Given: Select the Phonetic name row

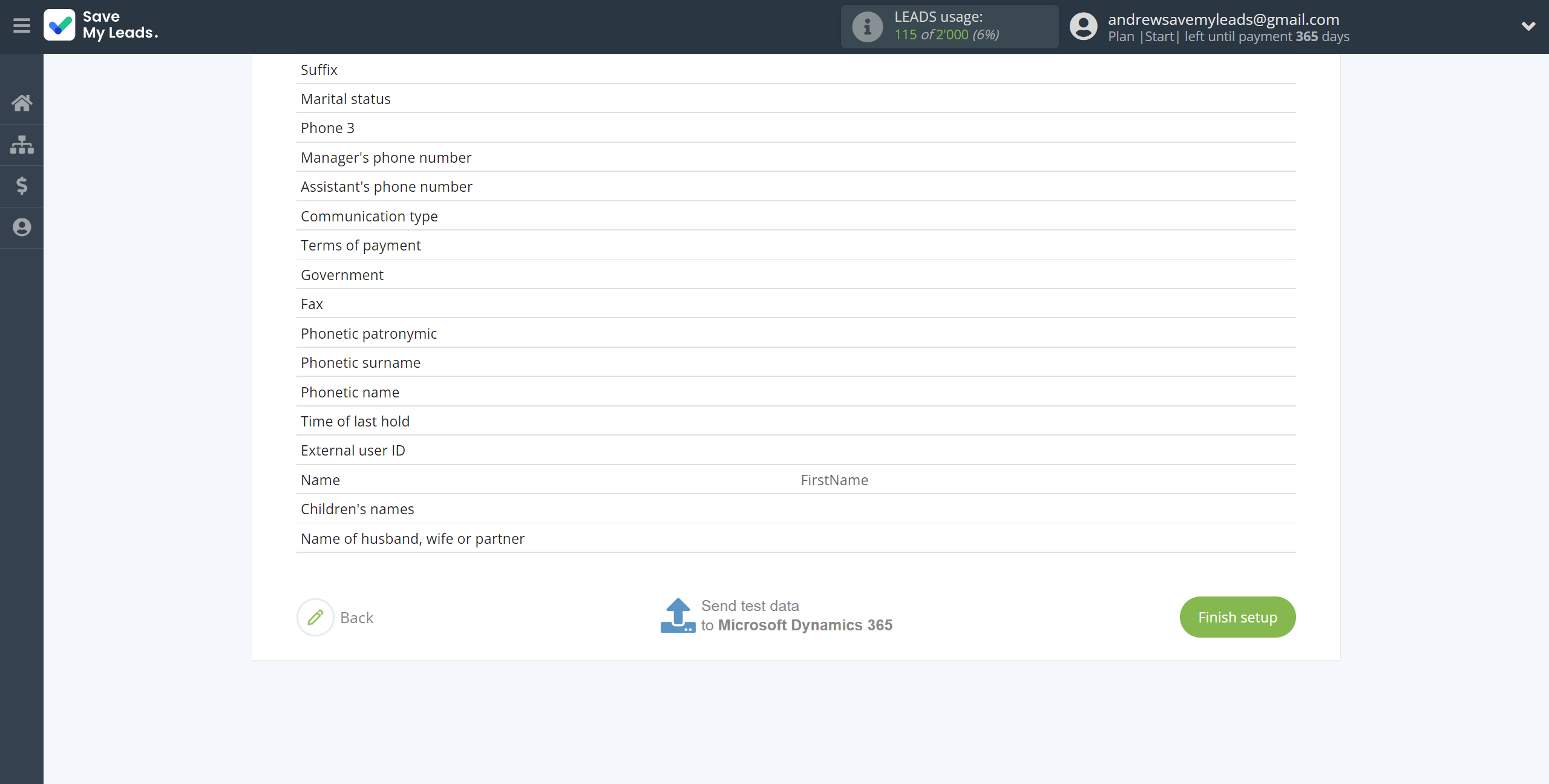Looking at the screenshot, I should click(x=796, y=392).
